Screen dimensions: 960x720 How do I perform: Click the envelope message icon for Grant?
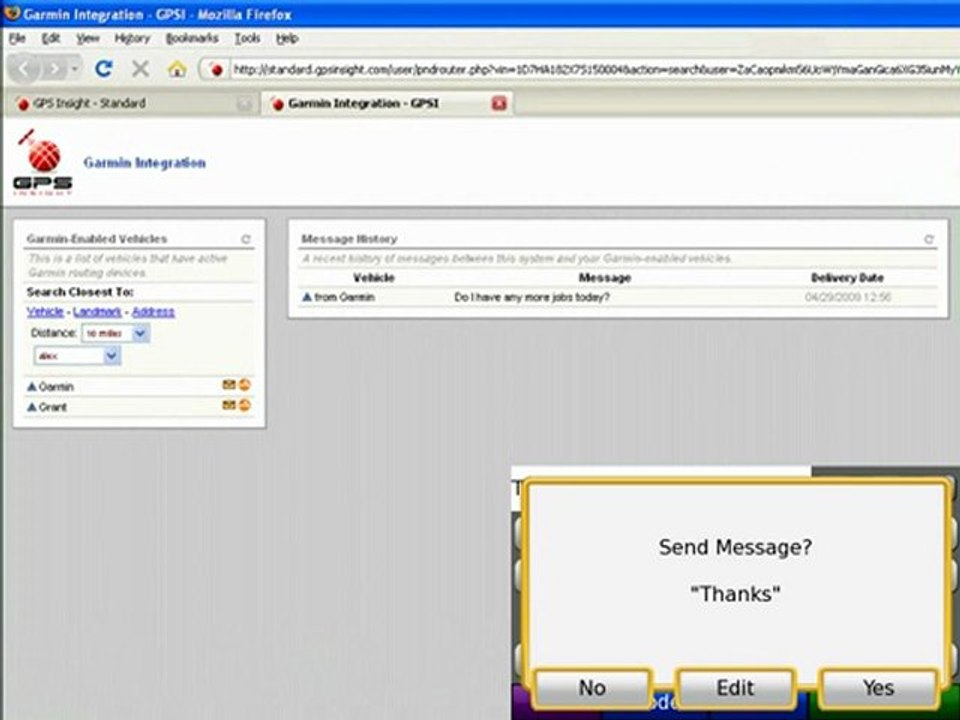229,405
